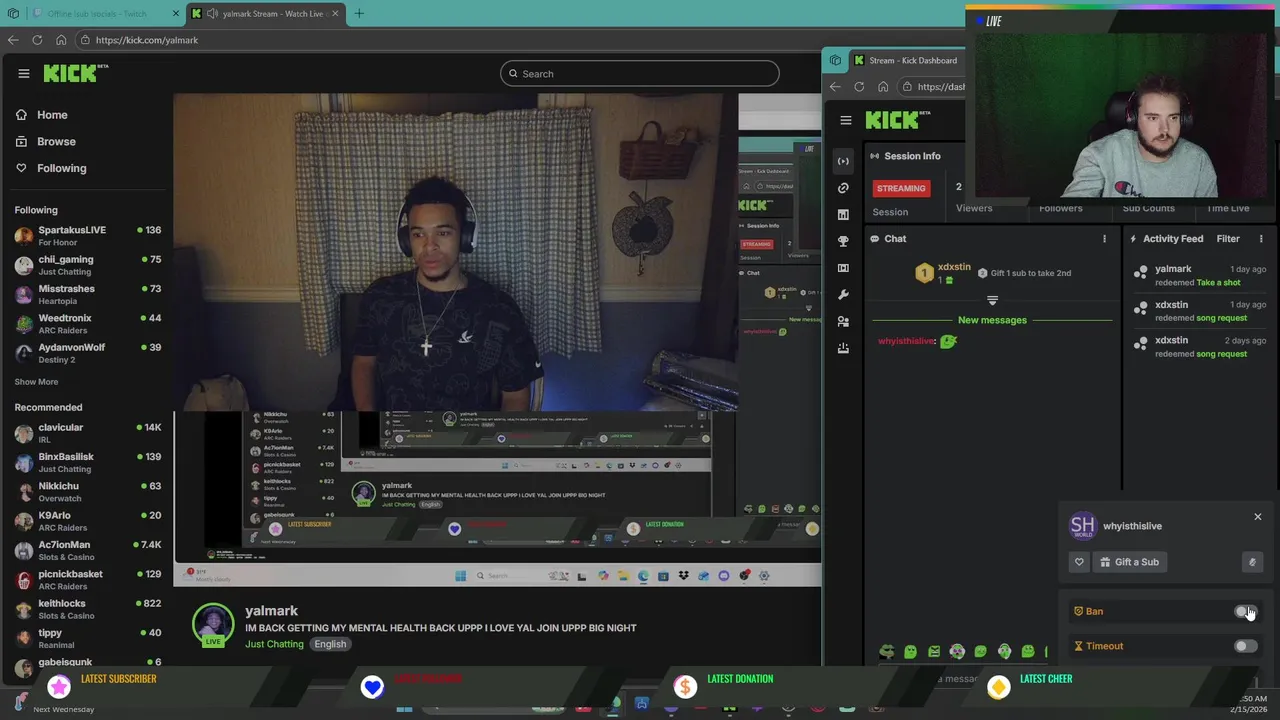The width and height of the screenshot is (1280, 720).
Task: Click the Following heart icon in sidebar
Action: pos(21,168)
